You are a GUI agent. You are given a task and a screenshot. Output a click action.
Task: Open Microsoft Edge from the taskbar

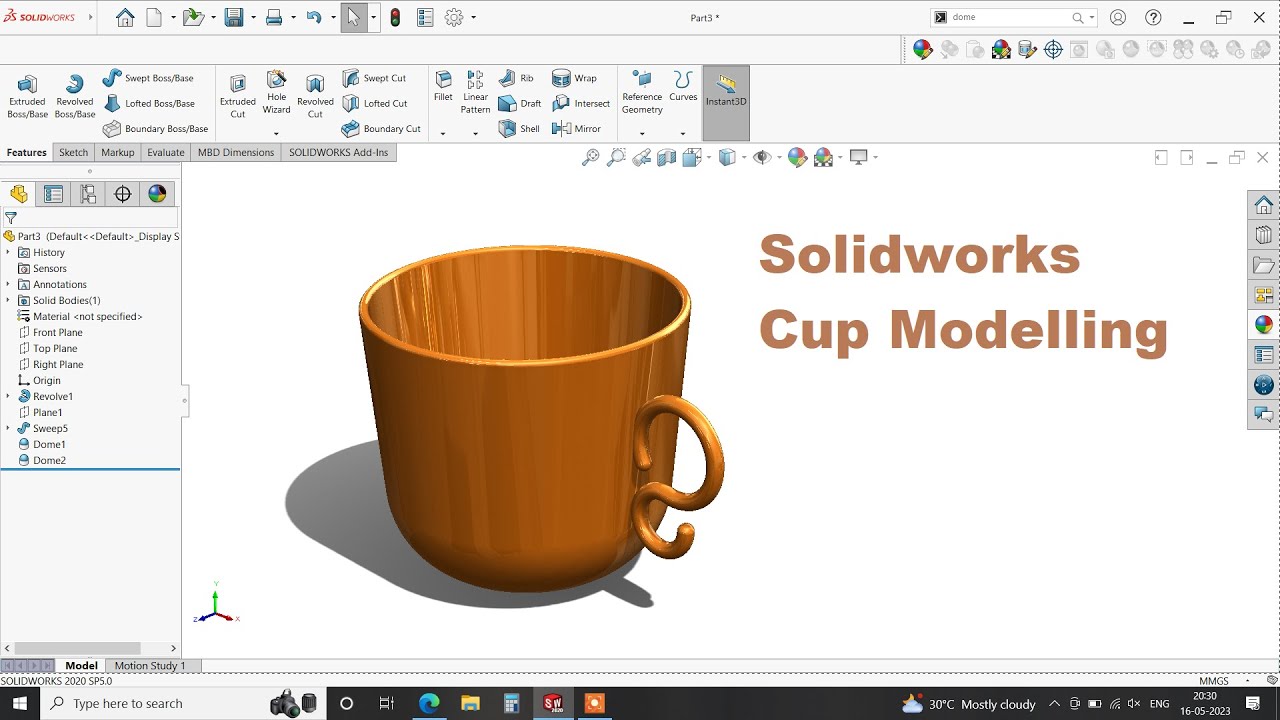point(429,704)
